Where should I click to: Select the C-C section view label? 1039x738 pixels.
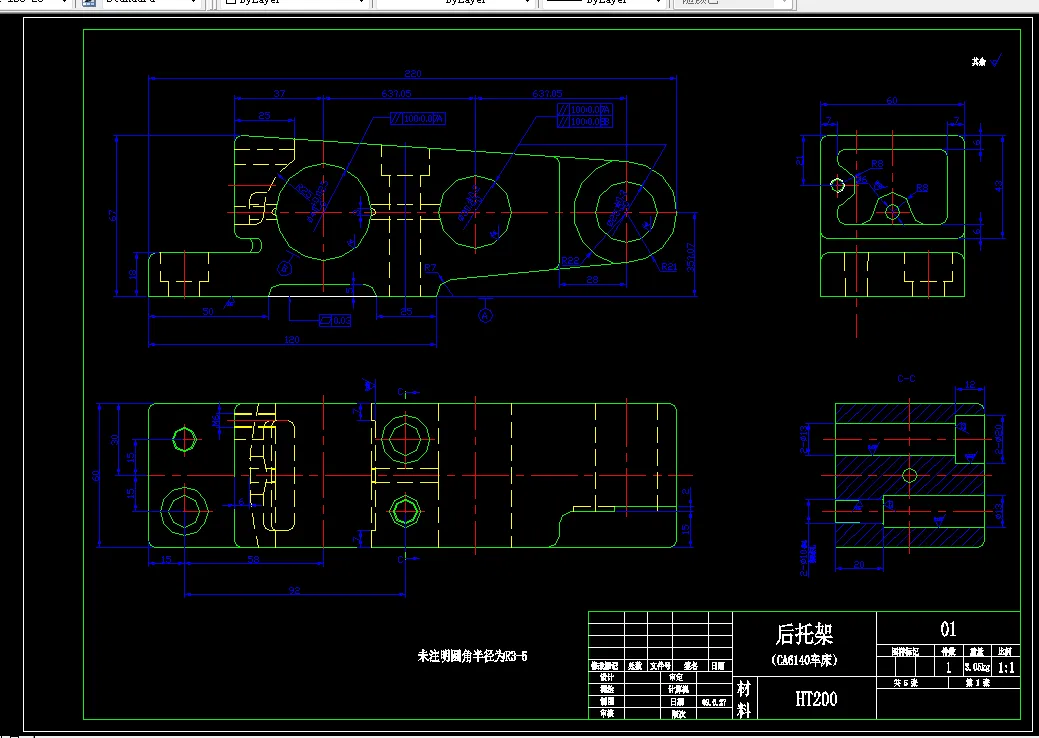(906, 379)
